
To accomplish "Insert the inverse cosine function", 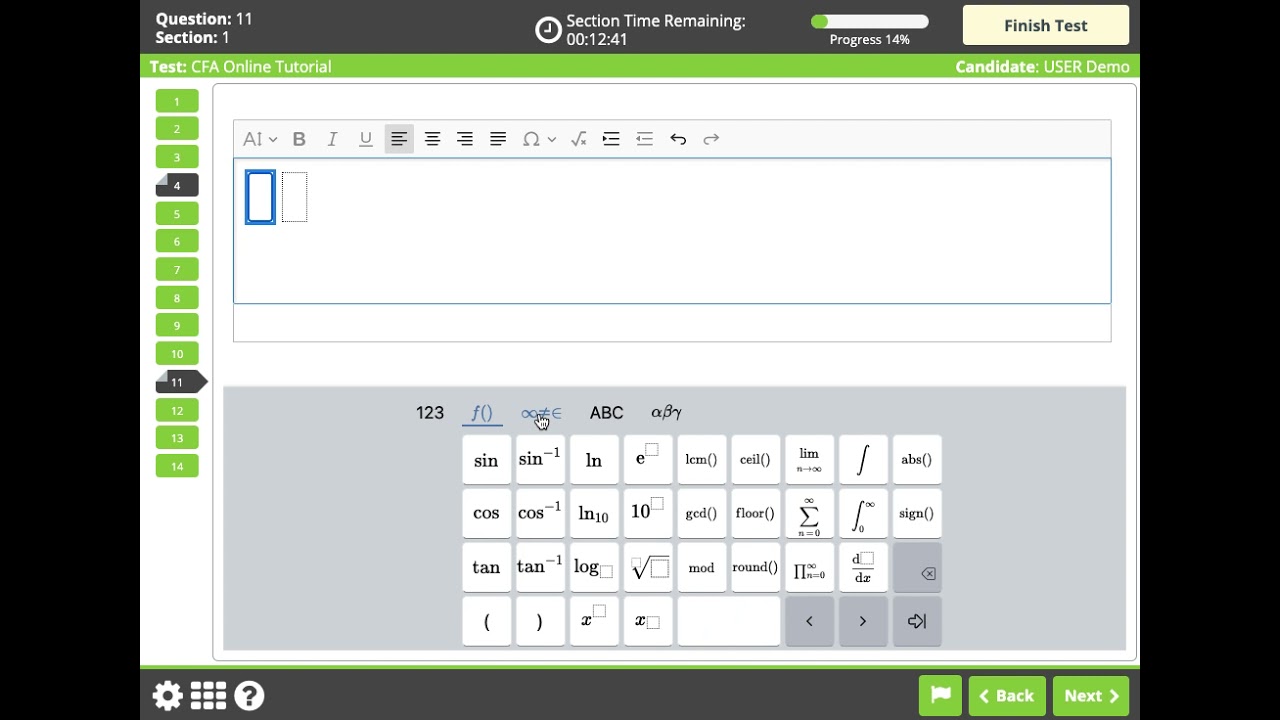I will (x=540, y=514).
